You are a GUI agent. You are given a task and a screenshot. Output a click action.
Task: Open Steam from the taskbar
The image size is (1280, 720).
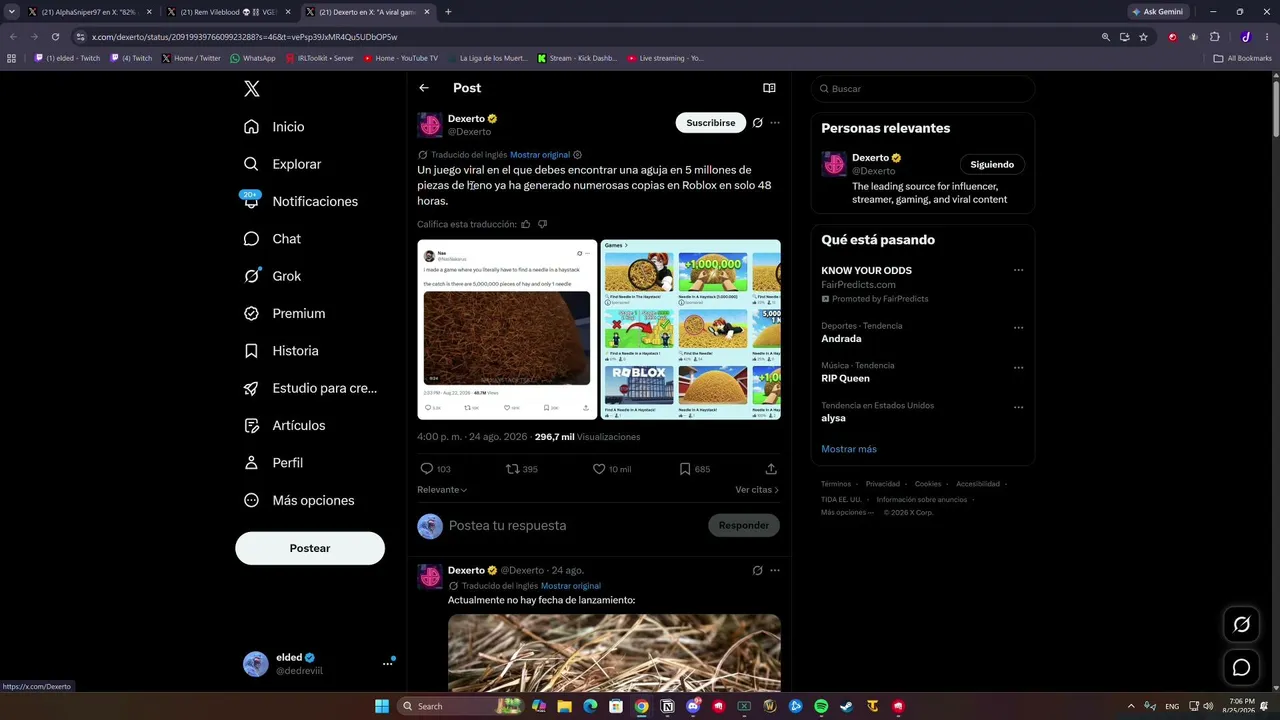(847, 706)
